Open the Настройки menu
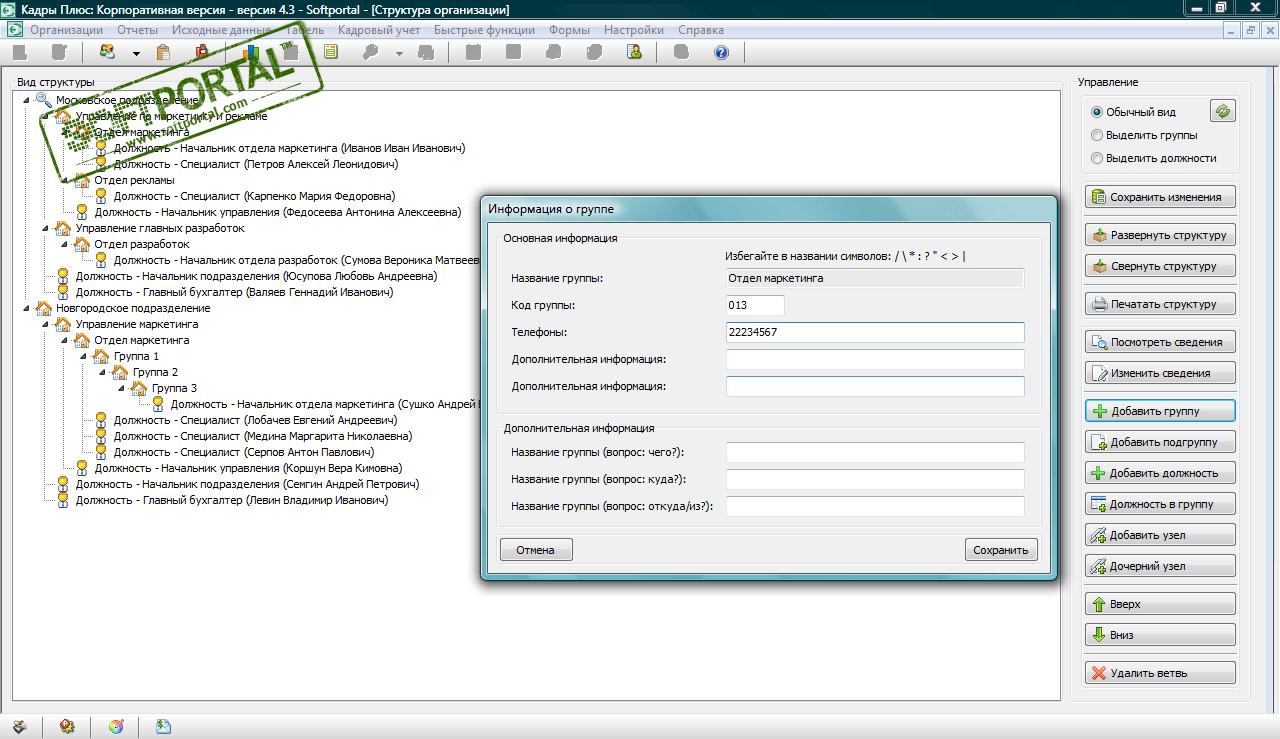 634,30
